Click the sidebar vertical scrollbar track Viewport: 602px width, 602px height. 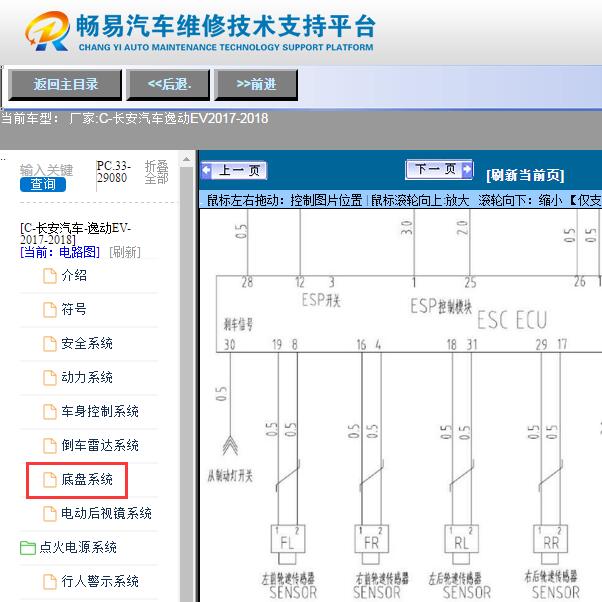pos(187,384)
